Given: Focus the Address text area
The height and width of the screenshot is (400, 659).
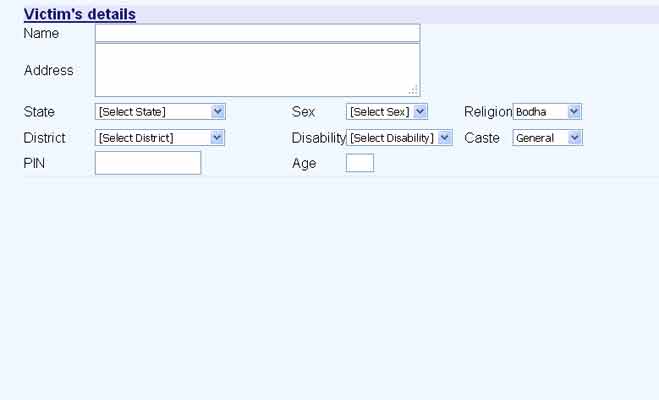Looking at the screenshot, I should click(257, 70).
